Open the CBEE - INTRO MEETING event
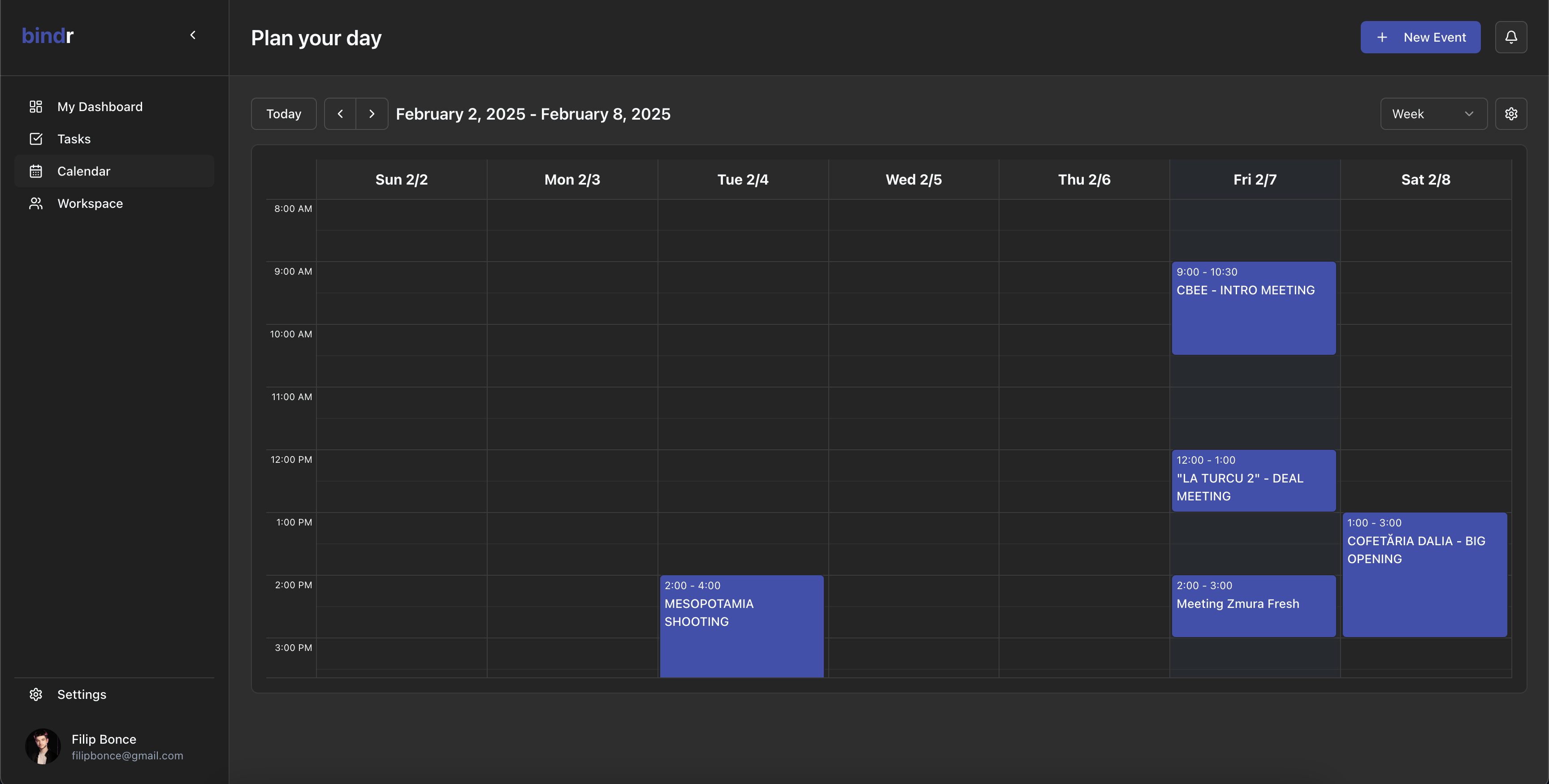This screenshot has height=784, width=1549. point(1253,308)
